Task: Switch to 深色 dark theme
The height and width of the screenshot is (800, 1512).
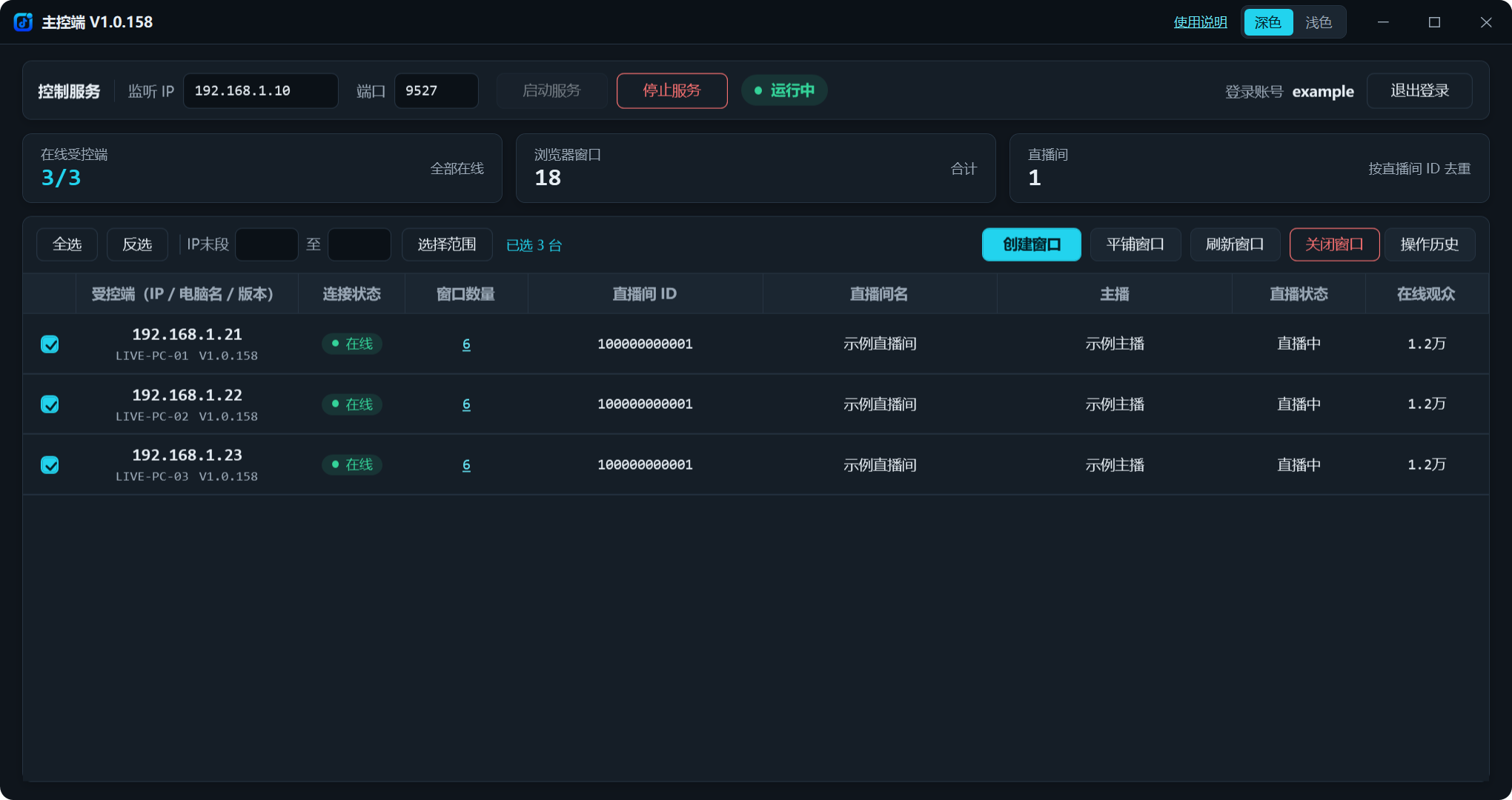Action: tap(1268, 22)
